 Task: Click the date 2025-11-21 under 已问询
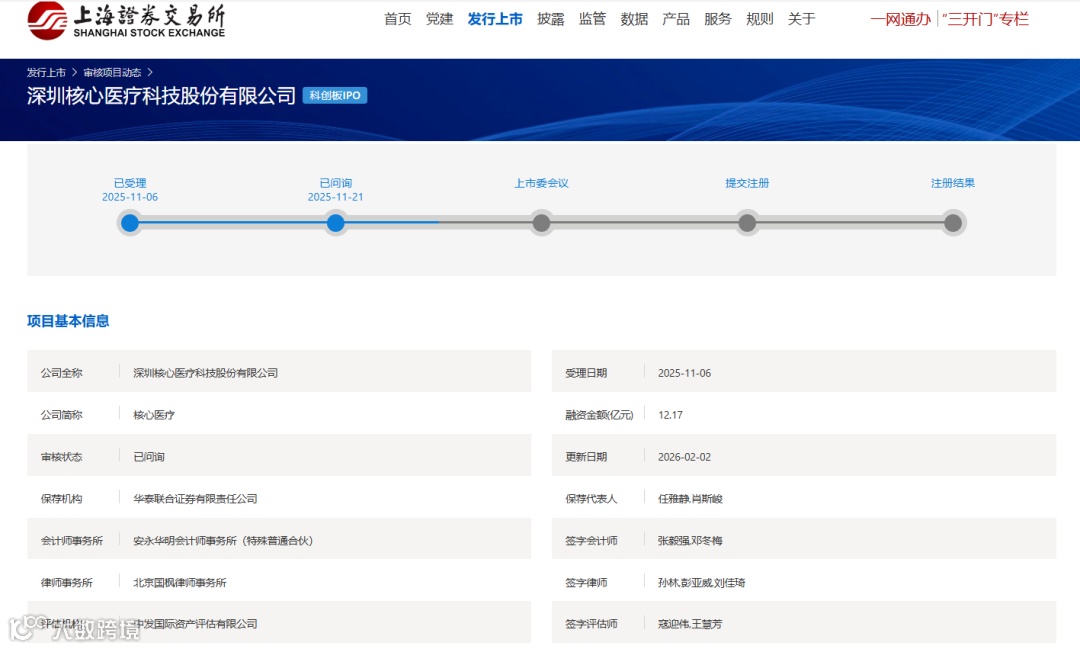[335, 197]
